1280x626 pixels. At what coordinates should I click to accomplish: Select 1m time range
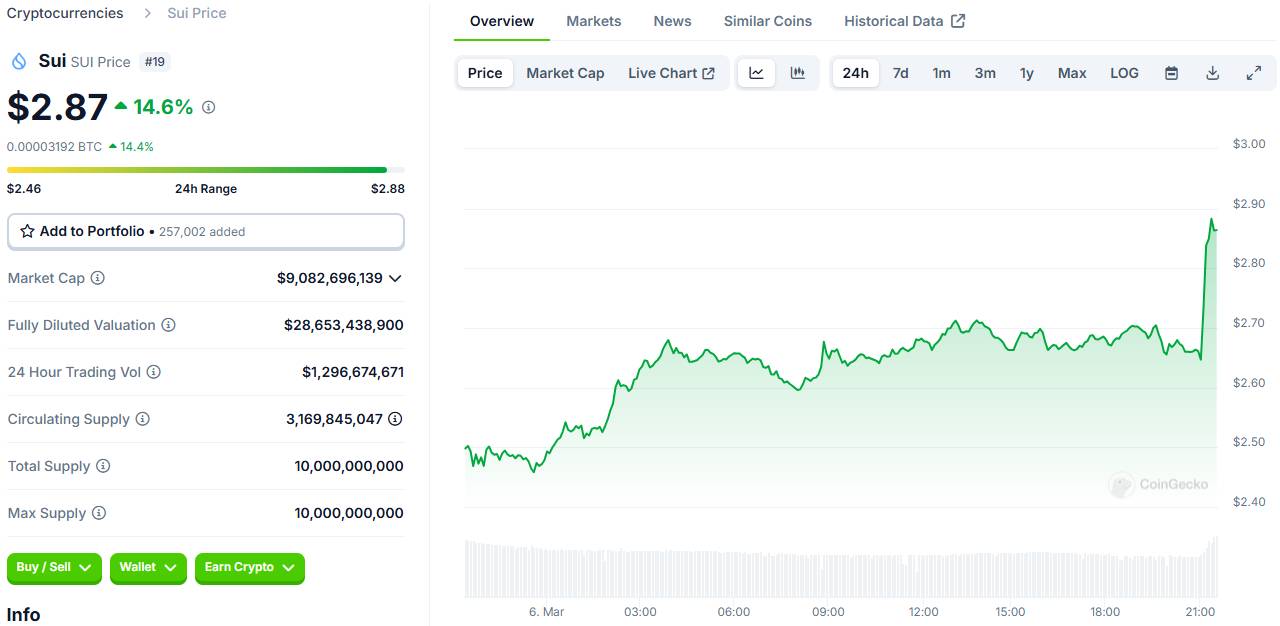pyautogui.click(x=941, y=73)
